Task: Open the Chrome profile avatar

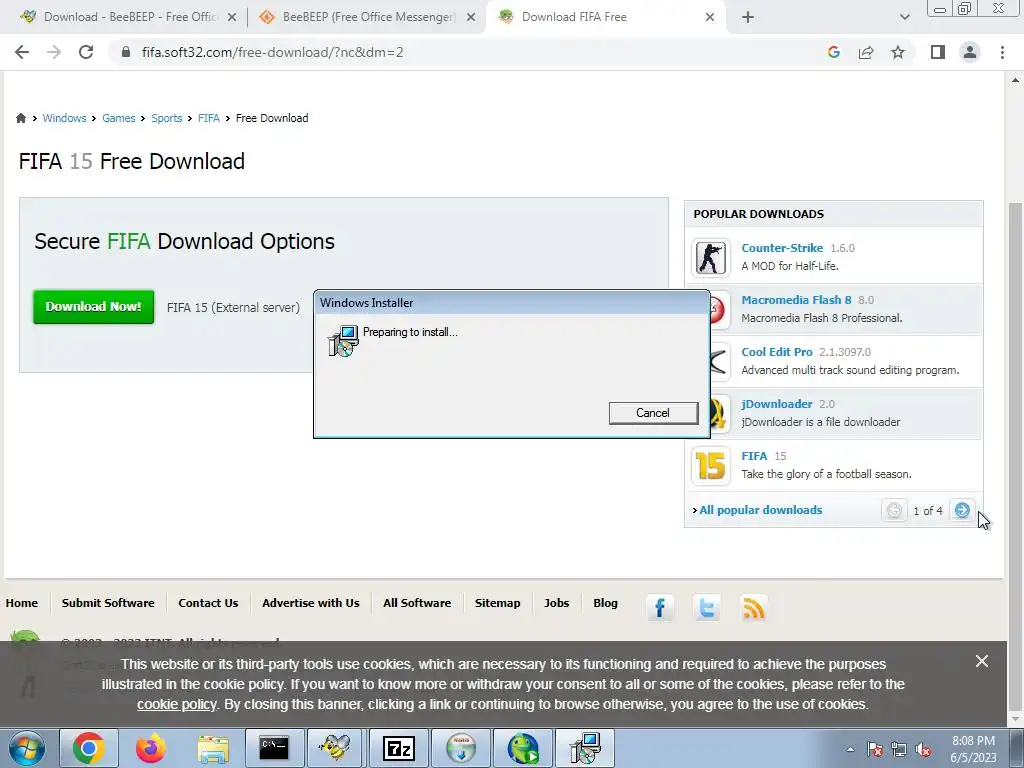Action: pyautogui.click(x=970, y=52)
